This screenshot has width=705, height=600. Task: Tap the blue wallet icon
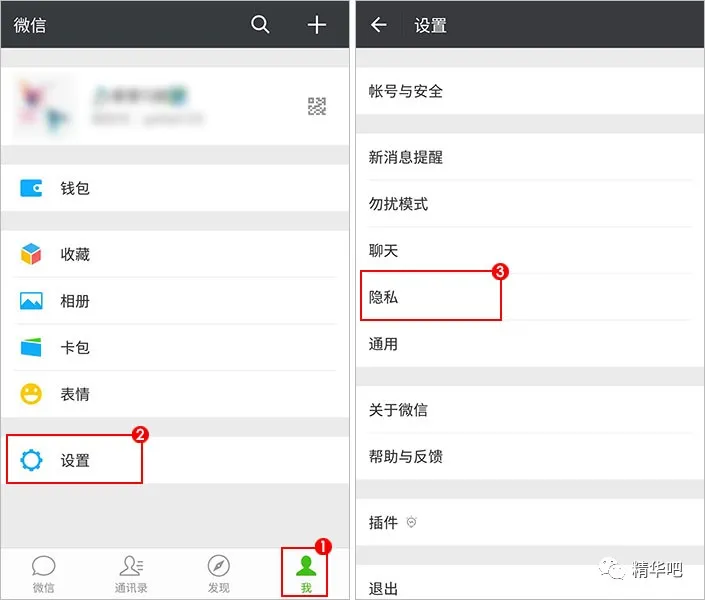pyautogui.click(x=31, y=188)
